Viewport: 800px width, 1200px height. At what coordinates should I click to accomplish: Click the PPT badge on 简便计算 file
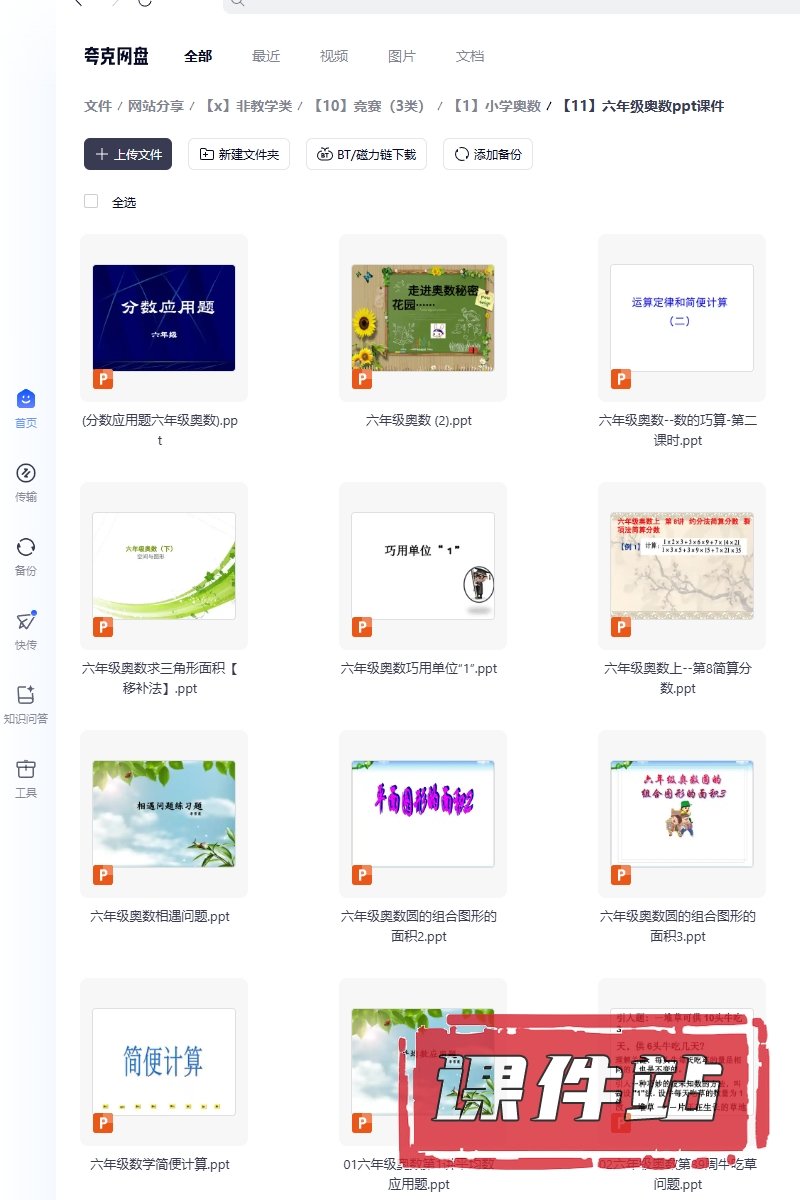pyautogui.click(x=103, y=1122)
